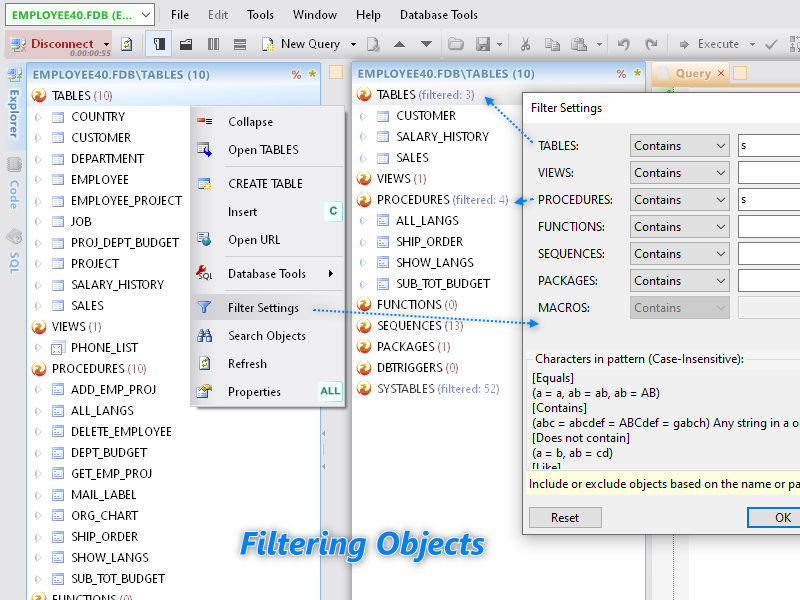Viewport: 800px width, 600px height.
Task: Toggle the explorer panel layout button in toolbar
Action: tap(159, 44)
